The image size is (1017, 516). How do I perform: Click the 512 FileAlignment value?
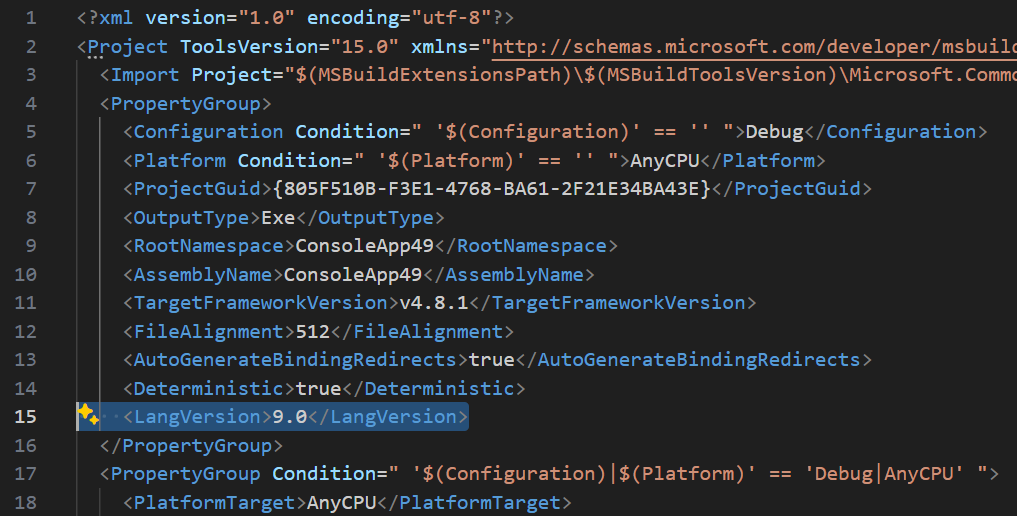coord(313,331)
